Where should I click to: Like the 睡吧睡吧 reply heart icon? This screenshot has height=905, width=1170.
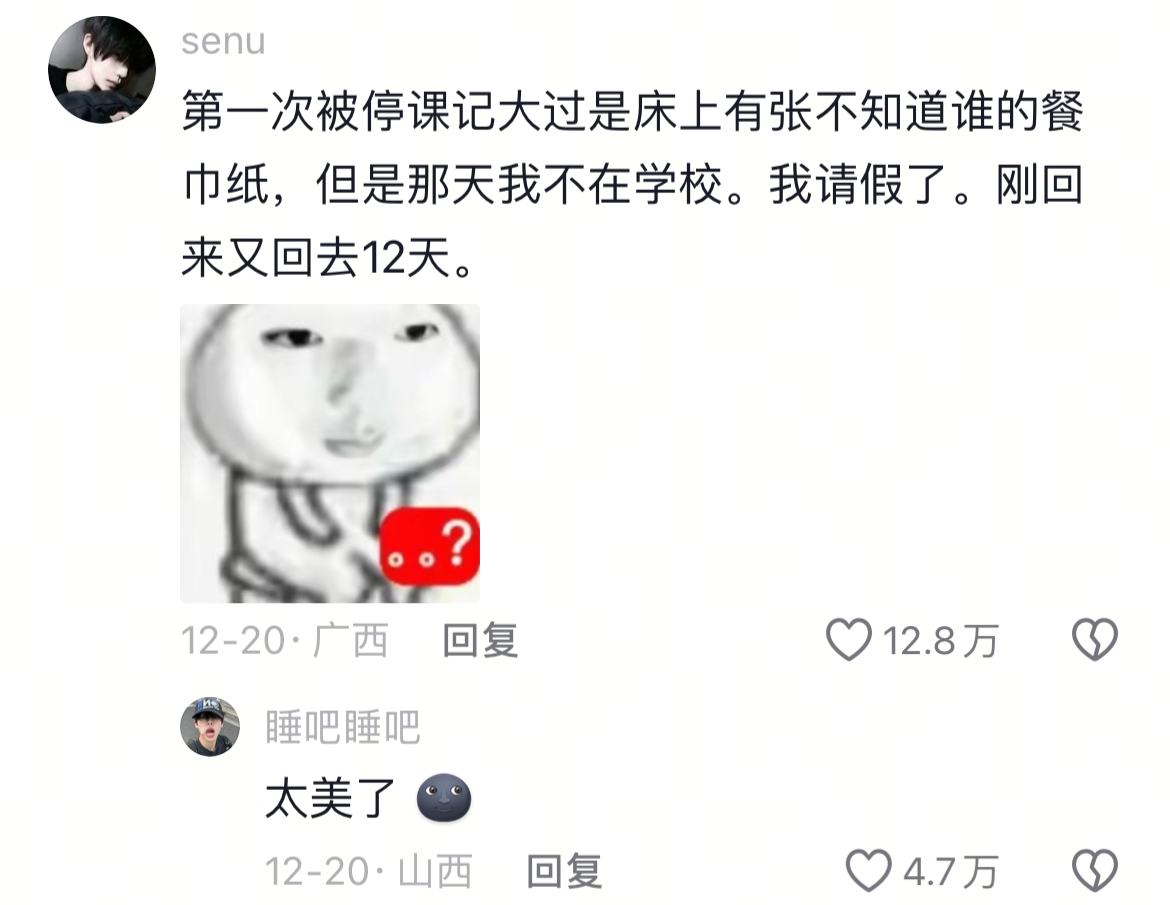[869, 871]
